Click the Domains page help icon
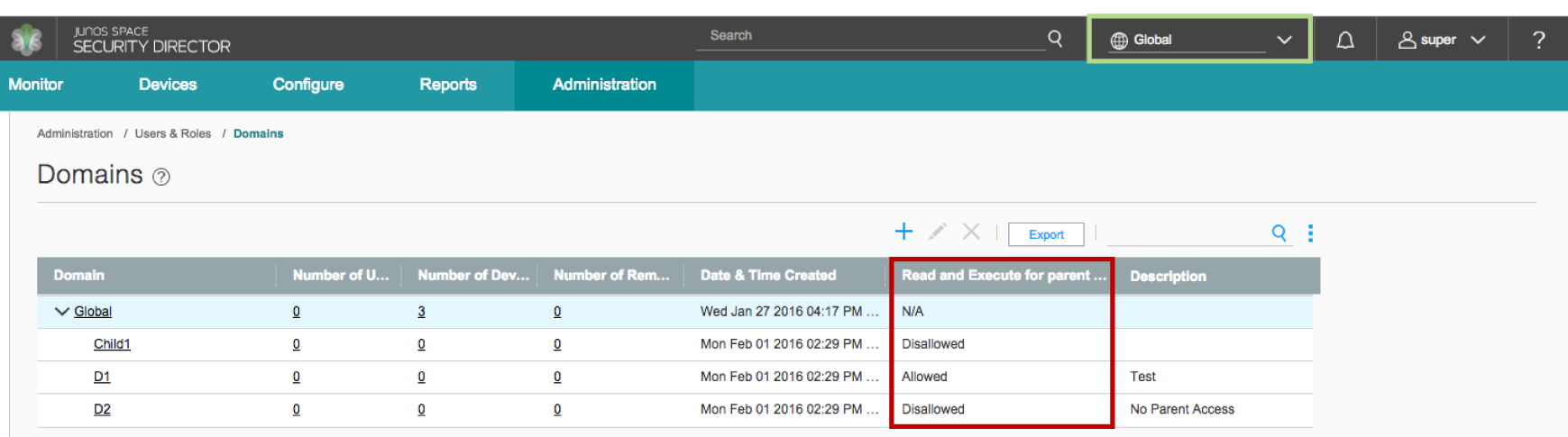This screenshot has height=437, width=1568. click(161, 177)
